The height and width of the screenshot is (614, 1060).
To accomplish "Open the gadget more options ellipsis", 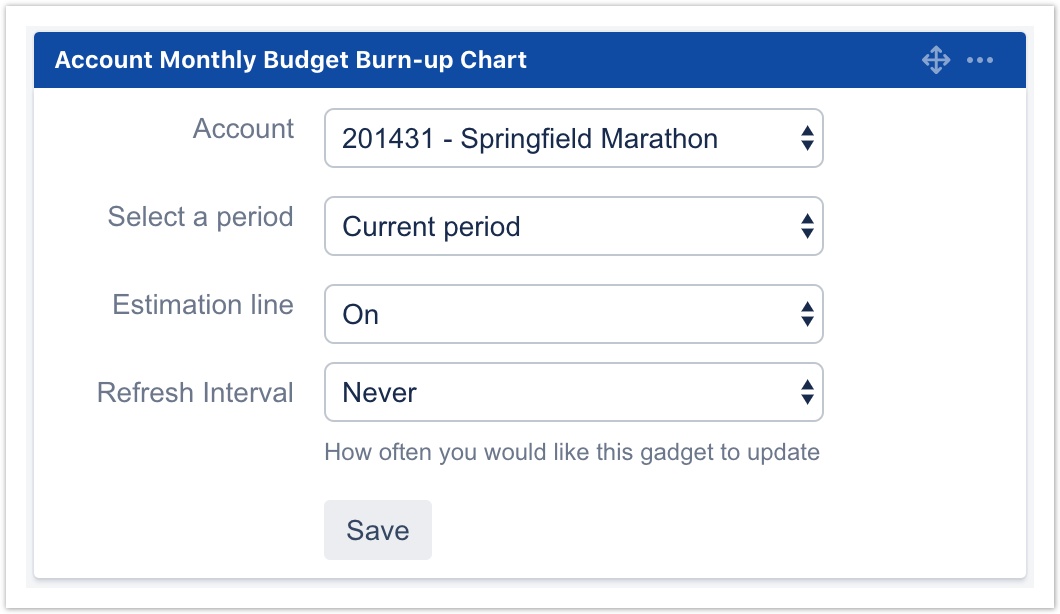I will tap(980, 61).
